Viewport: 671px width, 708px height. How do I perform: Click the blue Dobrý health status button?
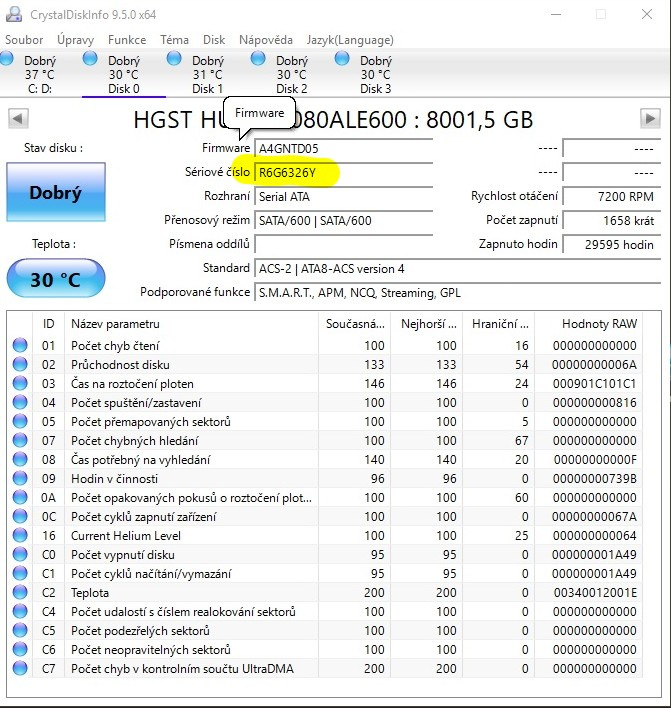point(56,192)
